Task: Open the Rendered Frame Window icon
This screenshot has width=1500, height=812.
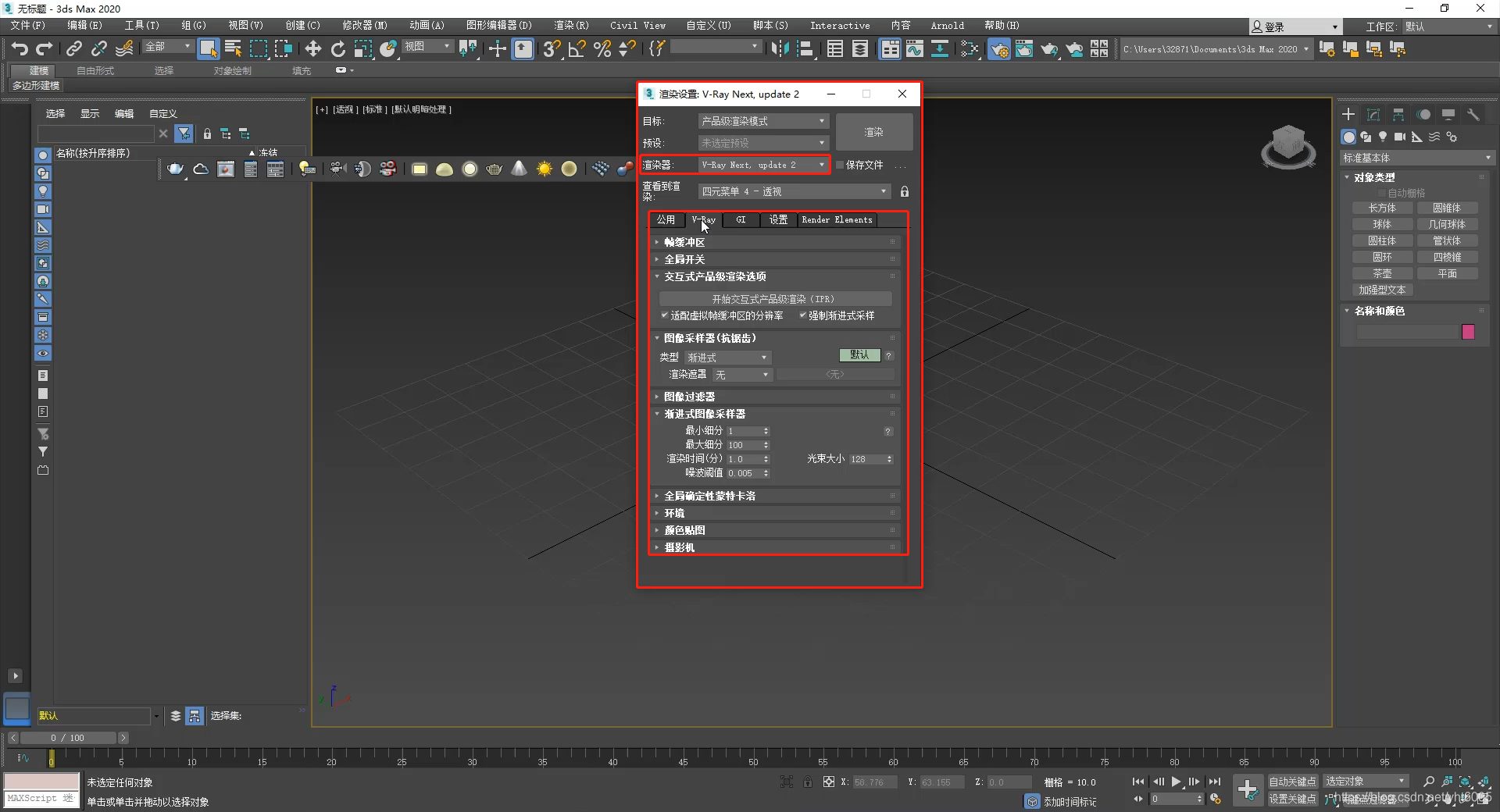Action: 1023,49
